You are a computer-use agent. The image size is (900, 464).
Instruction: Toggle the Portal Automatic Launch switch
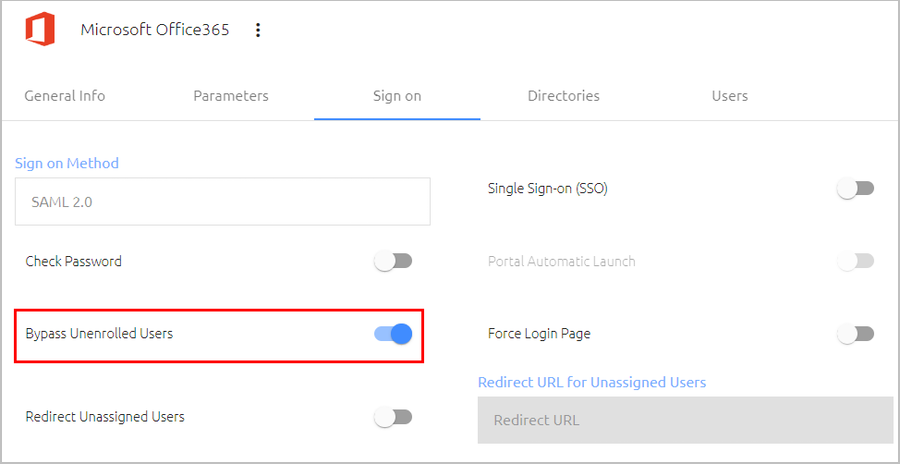[855, 262]
